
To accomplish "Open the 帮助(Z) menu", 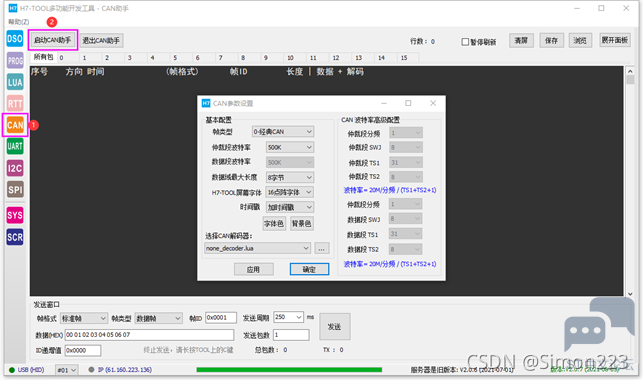I will pyautogui.click(x=18, y=22).
